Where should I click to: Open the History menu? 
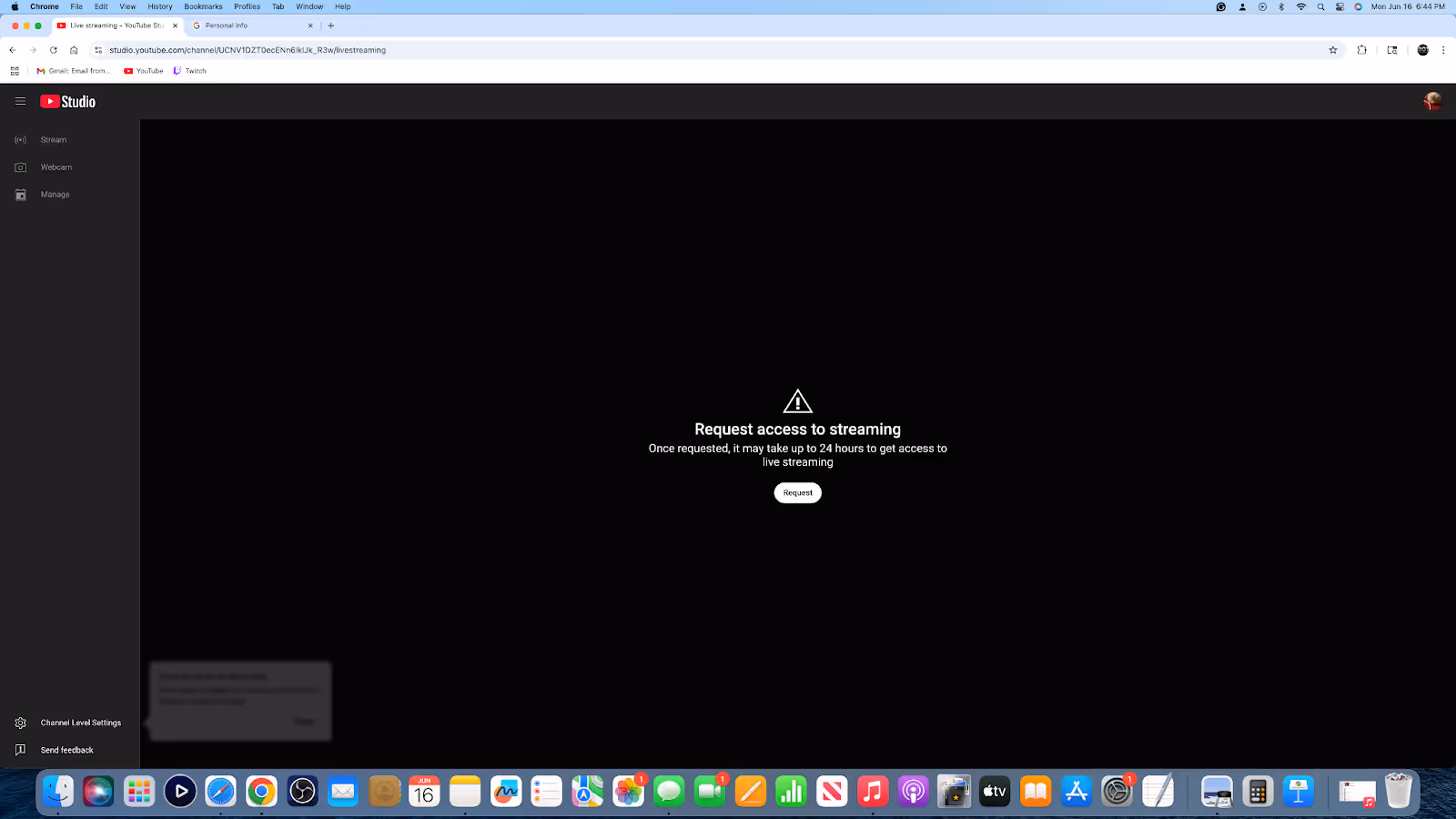coord(159,6)
